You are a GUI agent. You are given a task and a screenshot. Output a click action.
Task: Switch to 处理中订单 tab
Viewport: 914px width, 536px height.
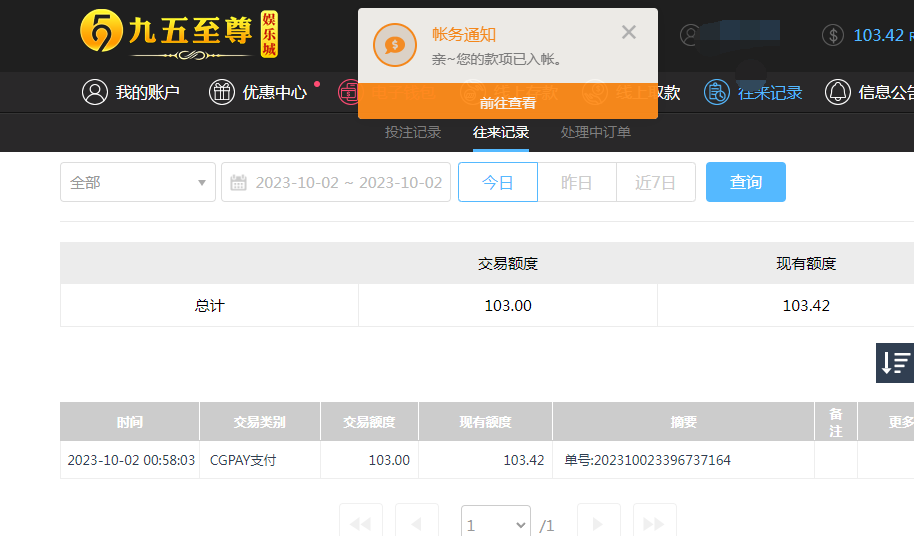tap(596, 132)
